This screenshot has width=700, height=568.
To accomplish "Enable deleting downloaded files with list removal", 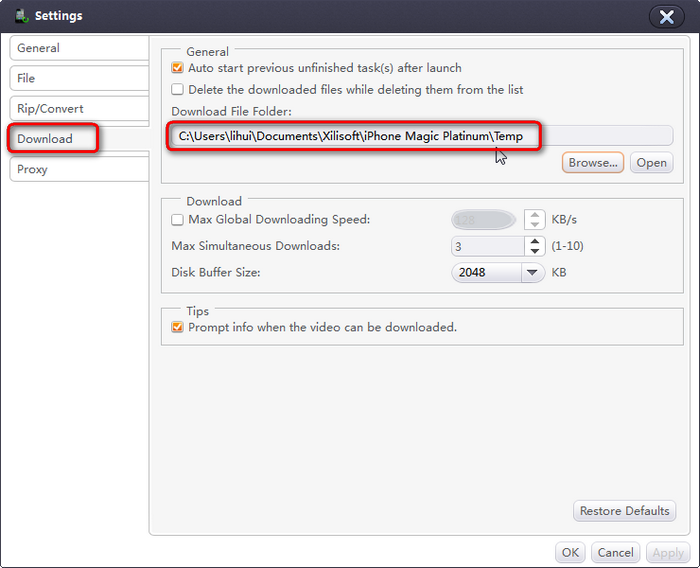I will pyautogui.click(x=178, y=89).
